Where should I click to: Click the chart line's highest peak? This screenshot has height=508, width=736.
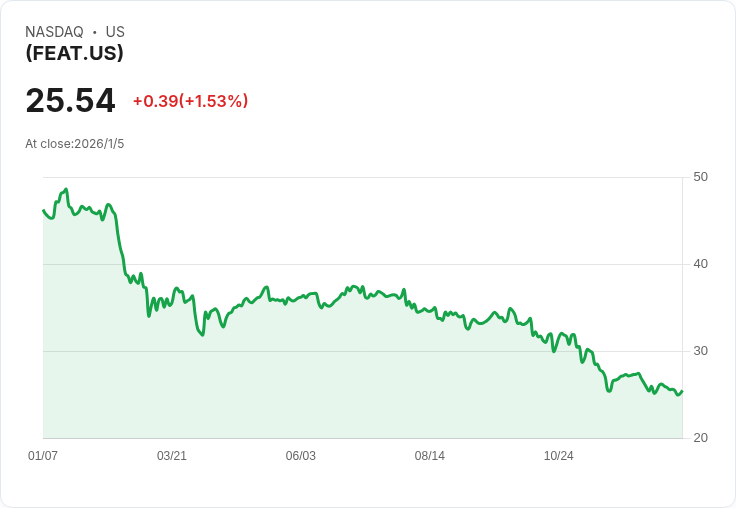66,189
